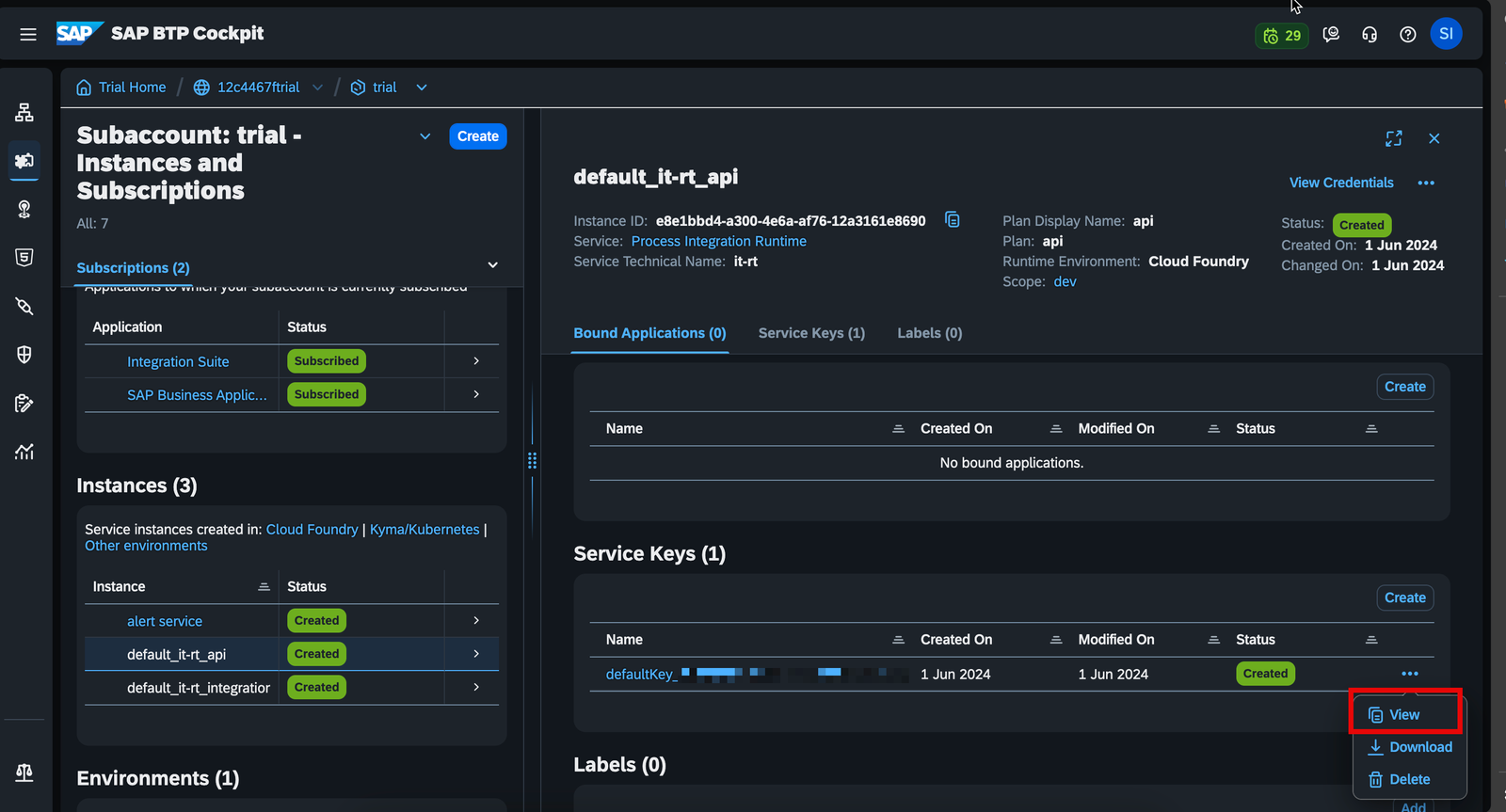Copy the Instance ID to clipboard
1506x812 pixels.
953,220
